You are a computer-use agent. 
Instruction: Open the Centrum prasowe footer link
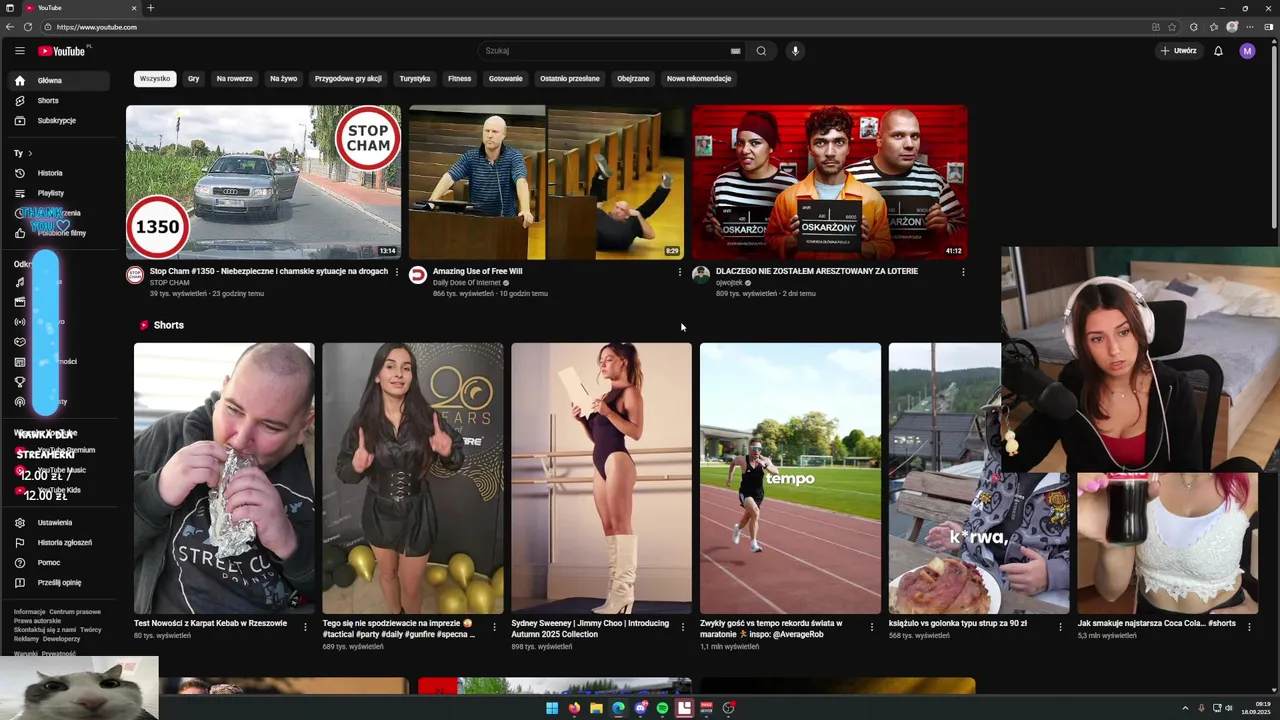pos(75,612)
